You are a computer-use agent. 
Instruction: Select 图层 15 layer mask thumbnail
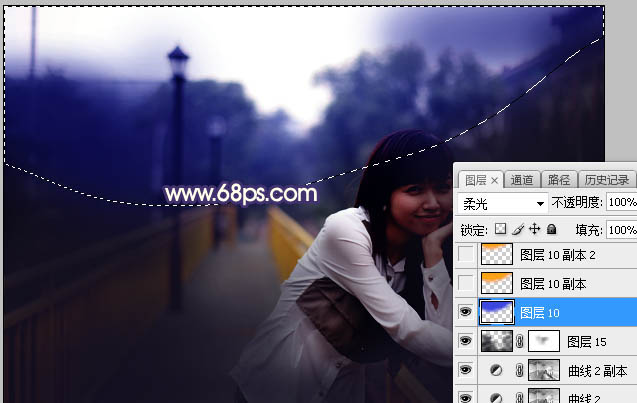tap(544, 341)
